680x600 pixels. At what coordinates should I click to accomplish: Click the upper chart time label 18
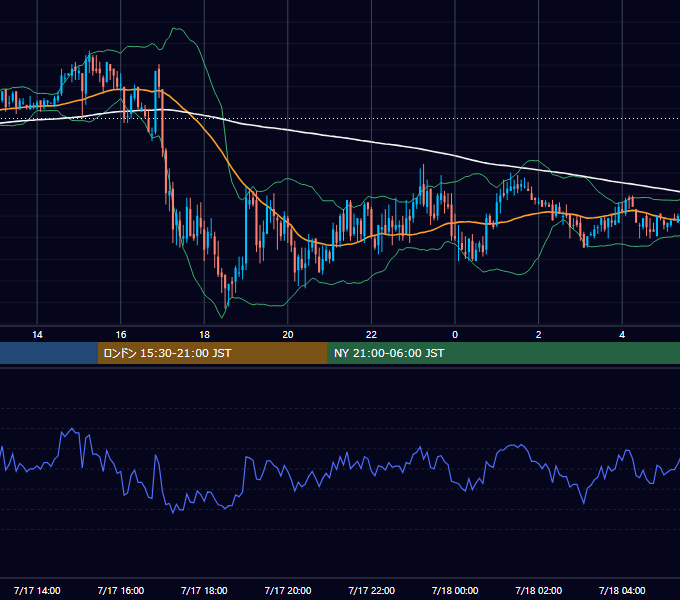(204, 335)
